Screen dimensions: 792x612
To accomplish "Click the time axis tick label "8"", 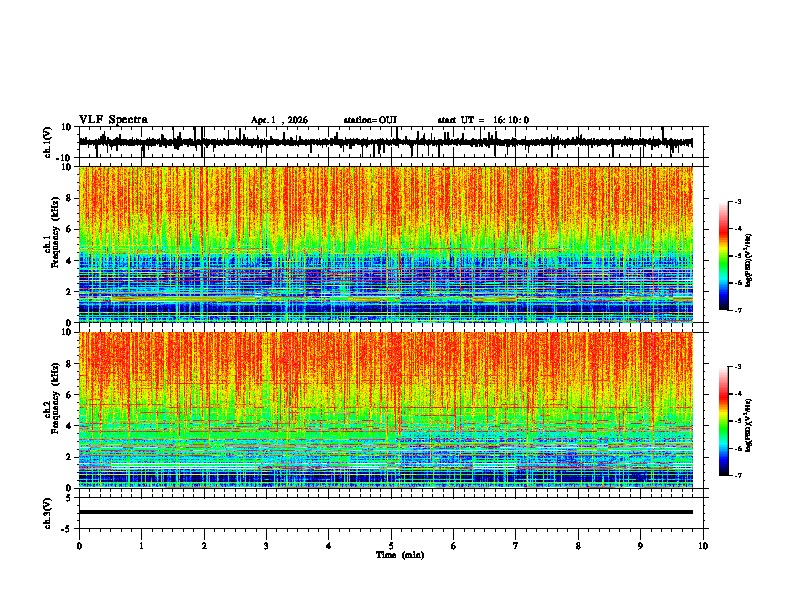I will pyautogui.click(x=578, y=546).
